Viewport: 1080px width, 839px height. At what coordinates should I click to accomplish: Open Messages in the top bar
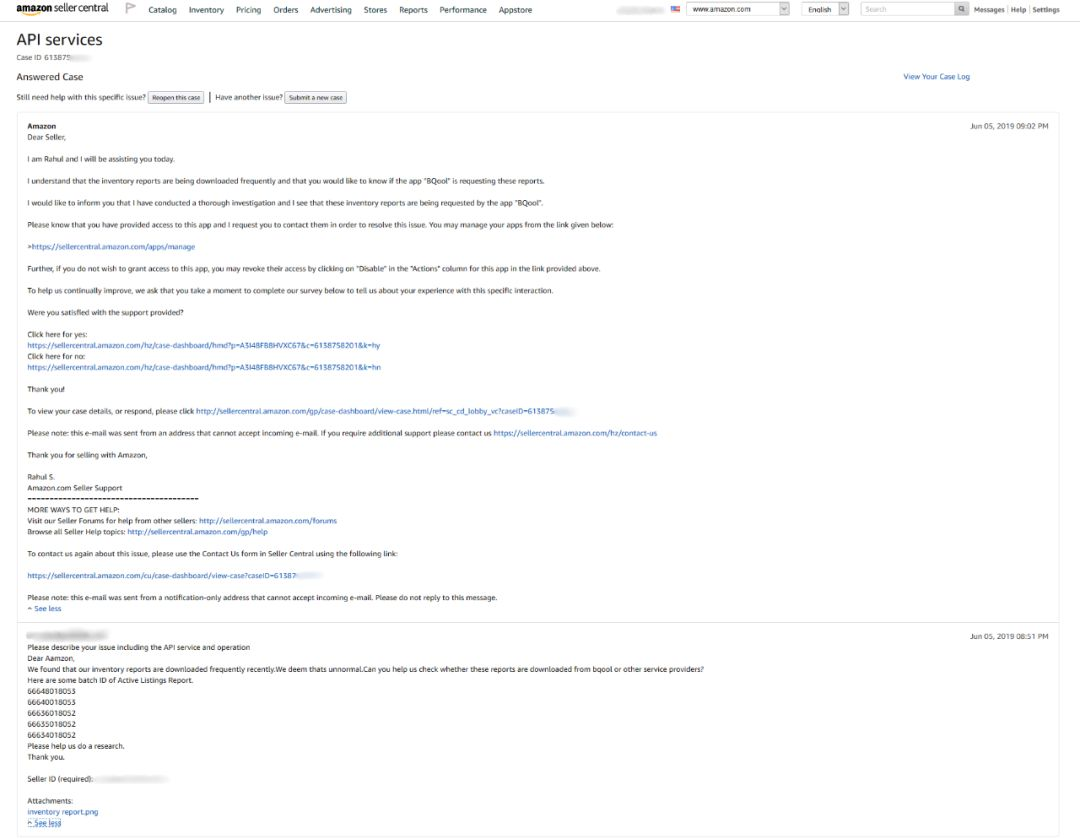click(989, 10)
